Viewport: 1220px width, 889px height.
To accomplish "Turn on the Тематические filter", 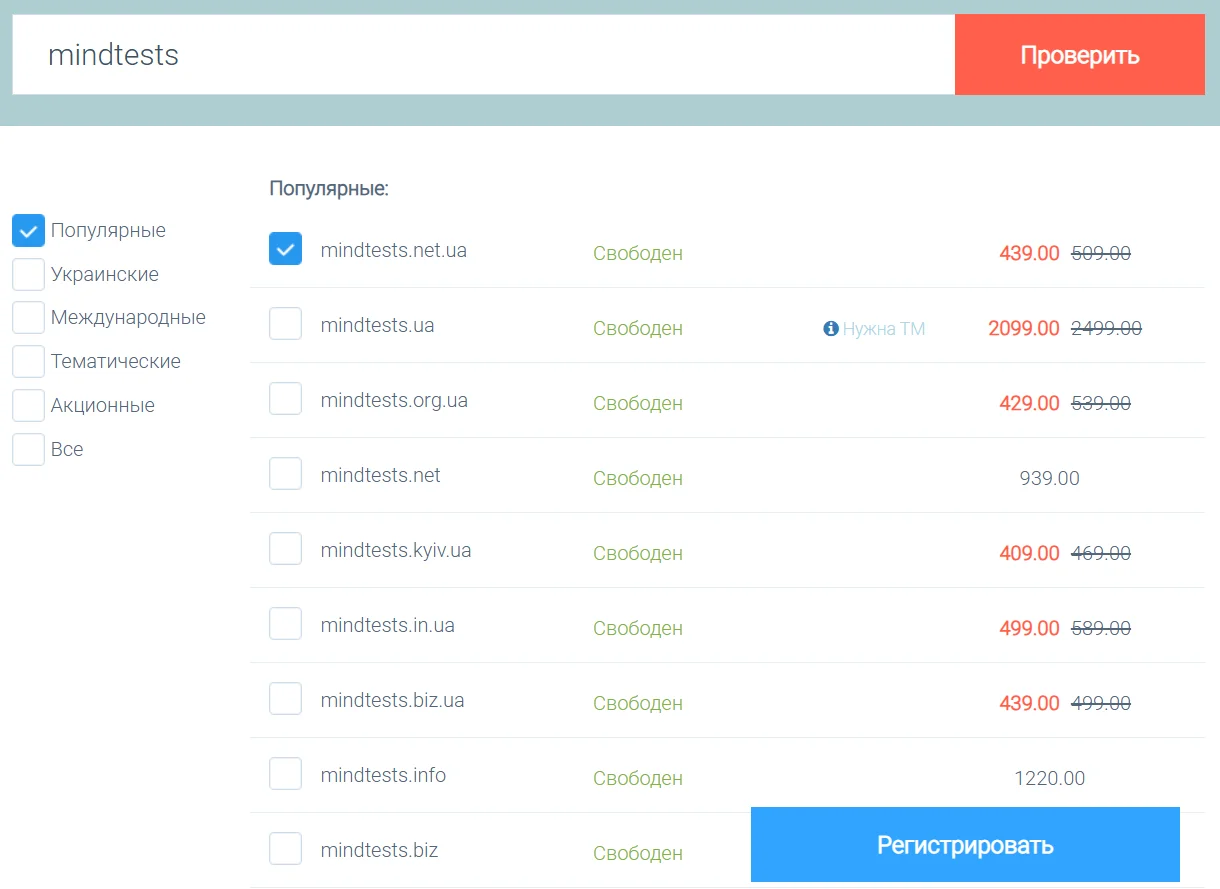I will point(28,362).
